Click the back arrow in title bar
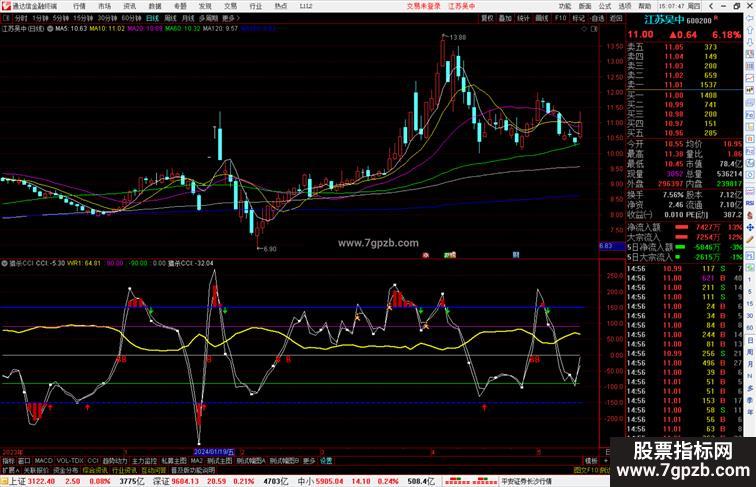The height and width of the screenshot is (487, 756). [x=711, y=6]
